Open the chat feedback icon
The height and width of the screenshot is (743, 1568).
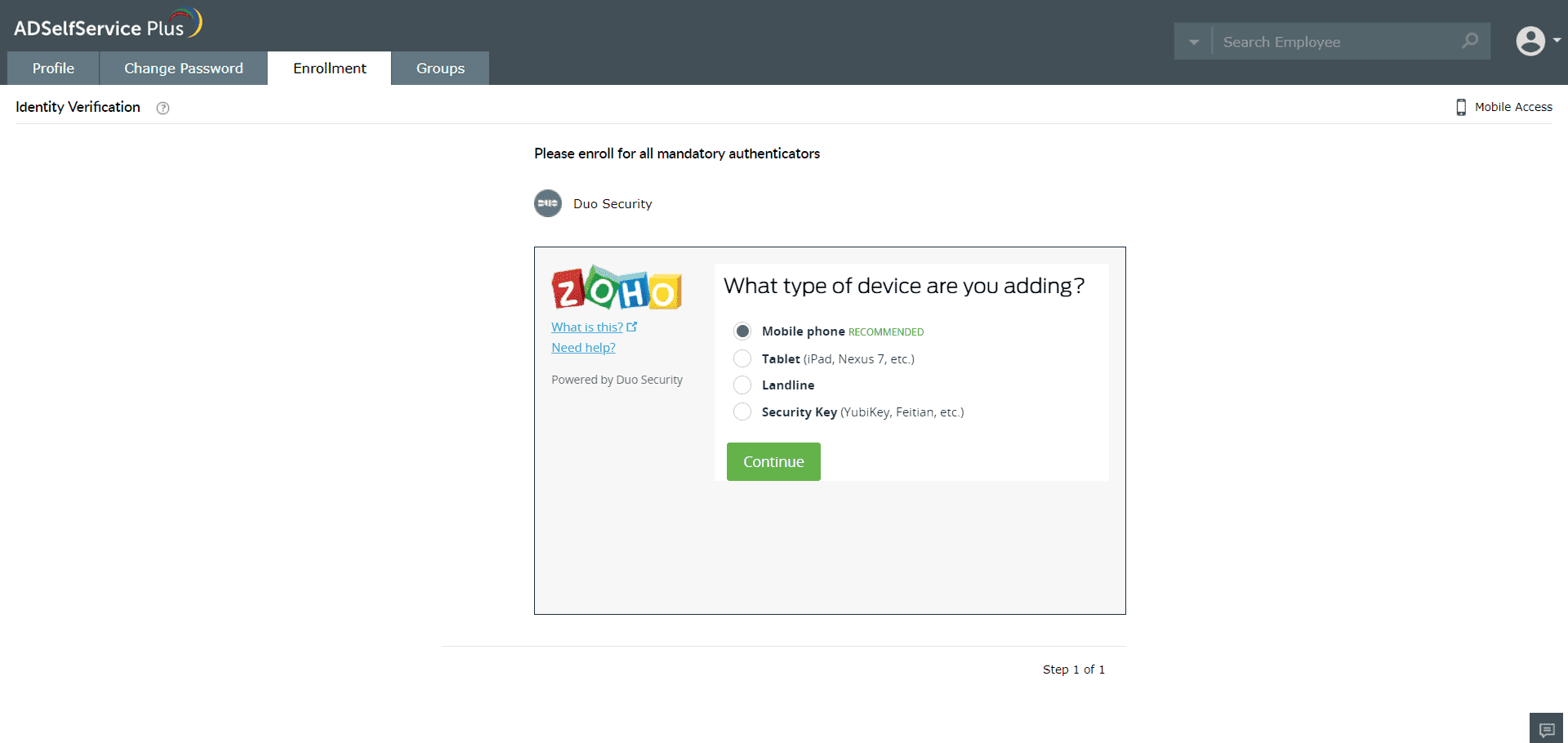pyautogui.click(x=1546, y=728)
